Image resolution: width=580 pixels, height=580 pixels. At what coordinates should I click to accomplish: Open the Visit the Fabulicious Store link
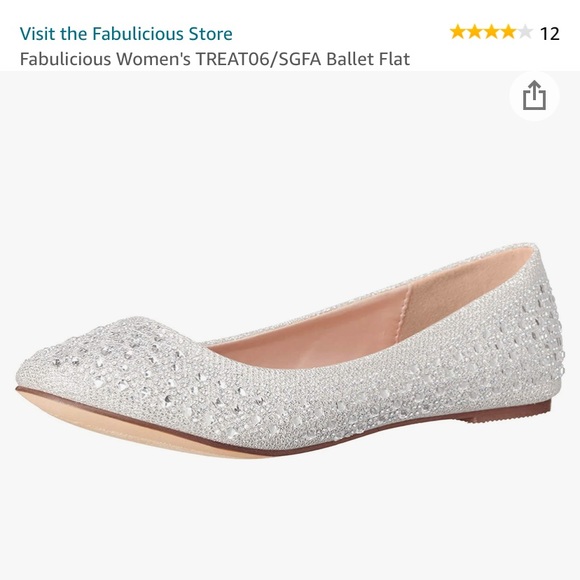[x=126, y=34]
